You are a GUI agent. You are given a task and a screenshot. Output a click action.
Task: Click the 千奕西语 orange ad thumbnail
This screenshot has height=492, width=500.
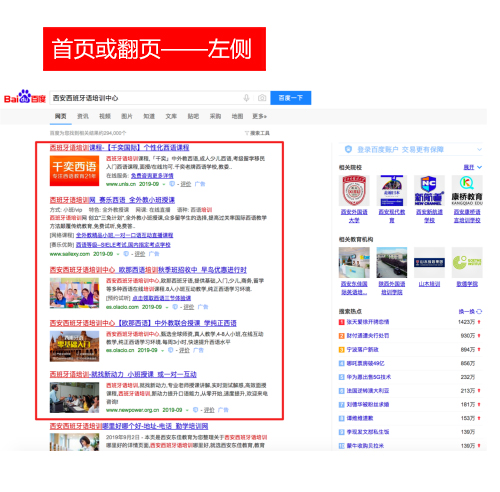click(x=74, y=171)
